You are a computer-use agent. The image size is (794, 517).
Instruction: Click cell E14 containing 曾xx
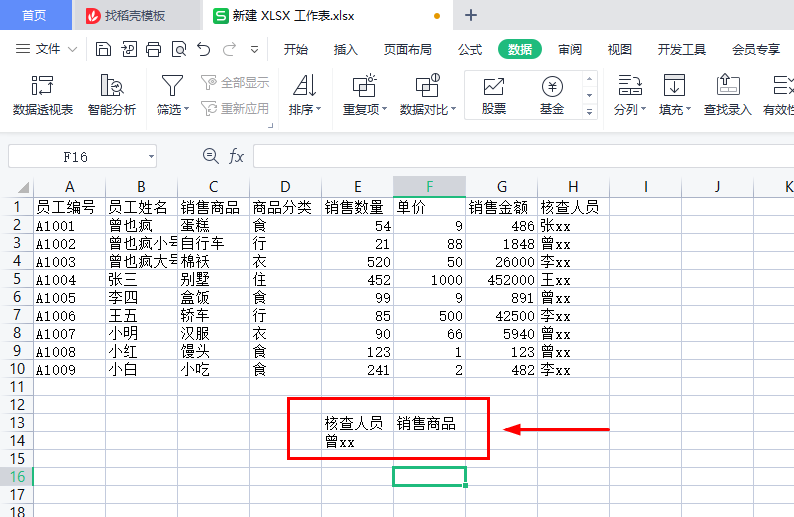(x=357, y=441)
